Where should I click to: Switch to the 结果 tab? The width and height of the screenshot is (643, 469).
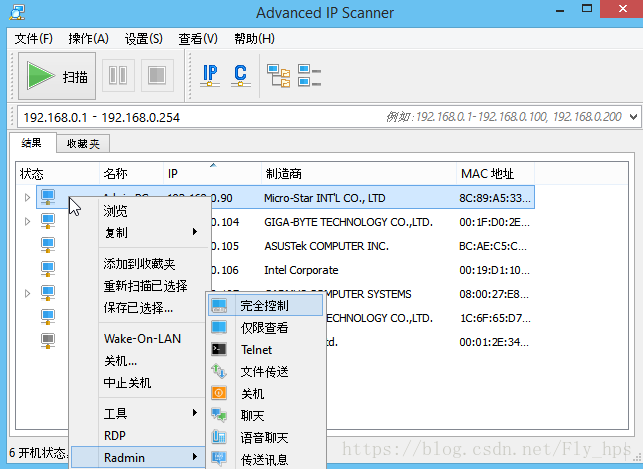tap(32, 143)
